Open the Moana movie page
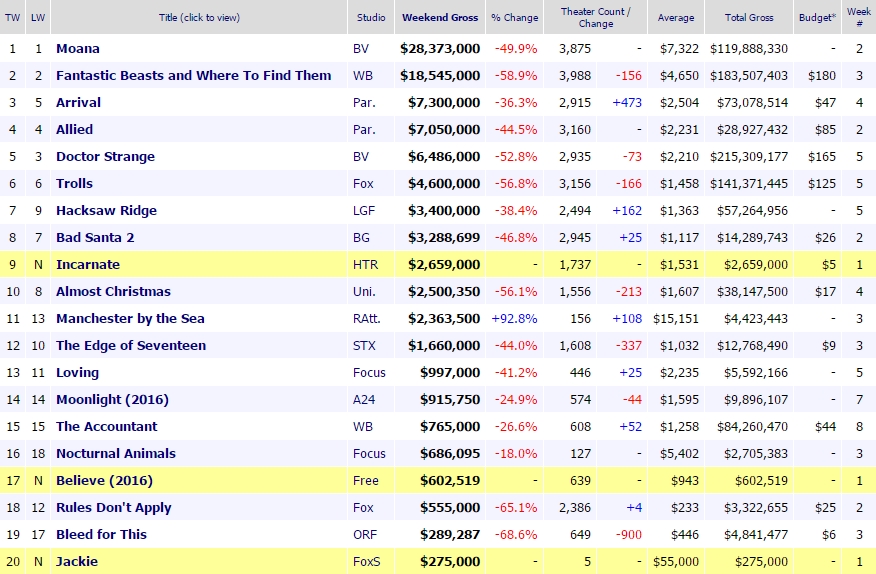This screenshot has width=876, height=574. tap(78, 49)
